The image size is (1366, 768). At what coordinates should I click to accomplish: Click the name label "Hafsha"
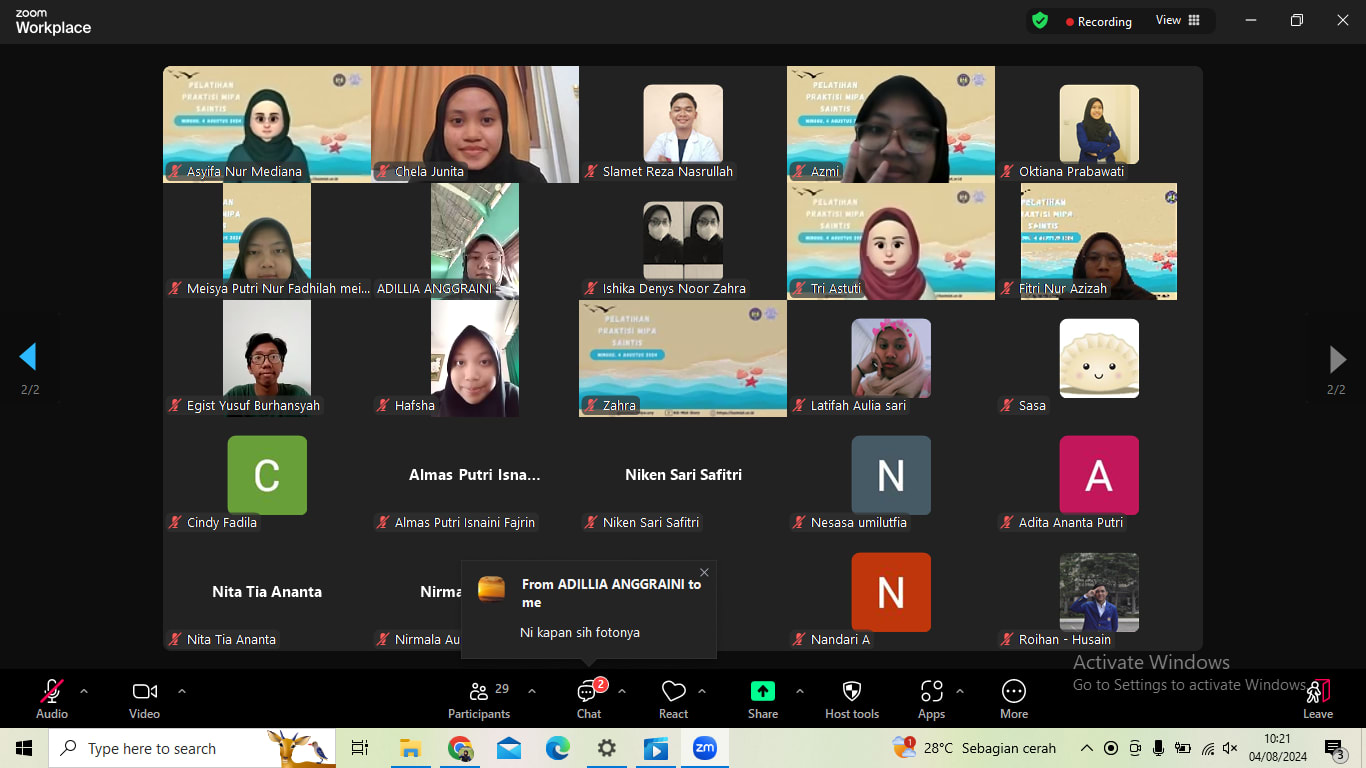pos(415,406)
